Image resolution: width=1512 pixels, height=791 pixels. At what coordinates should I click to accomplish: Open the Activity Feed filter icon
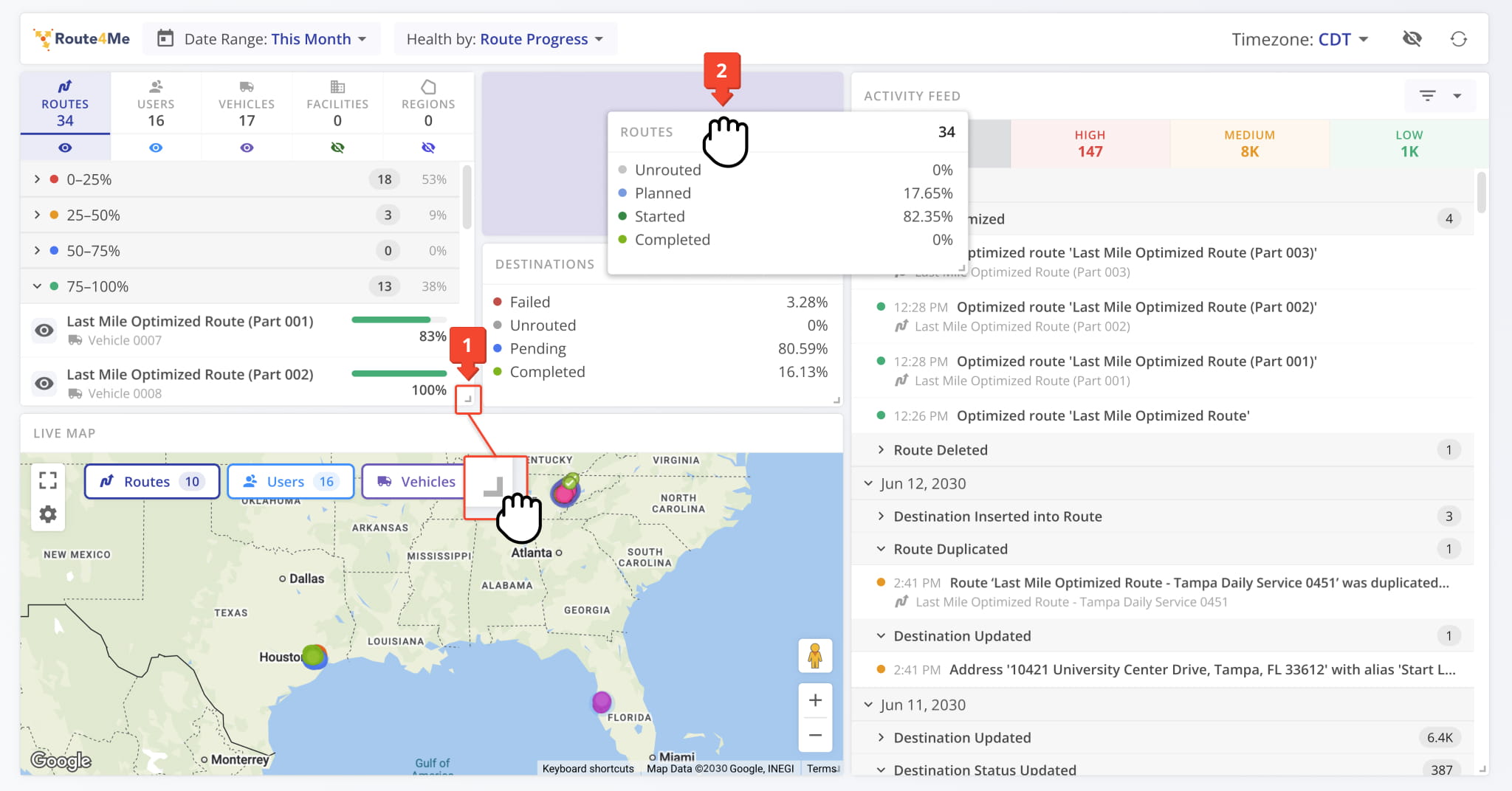coord(1427,96)
